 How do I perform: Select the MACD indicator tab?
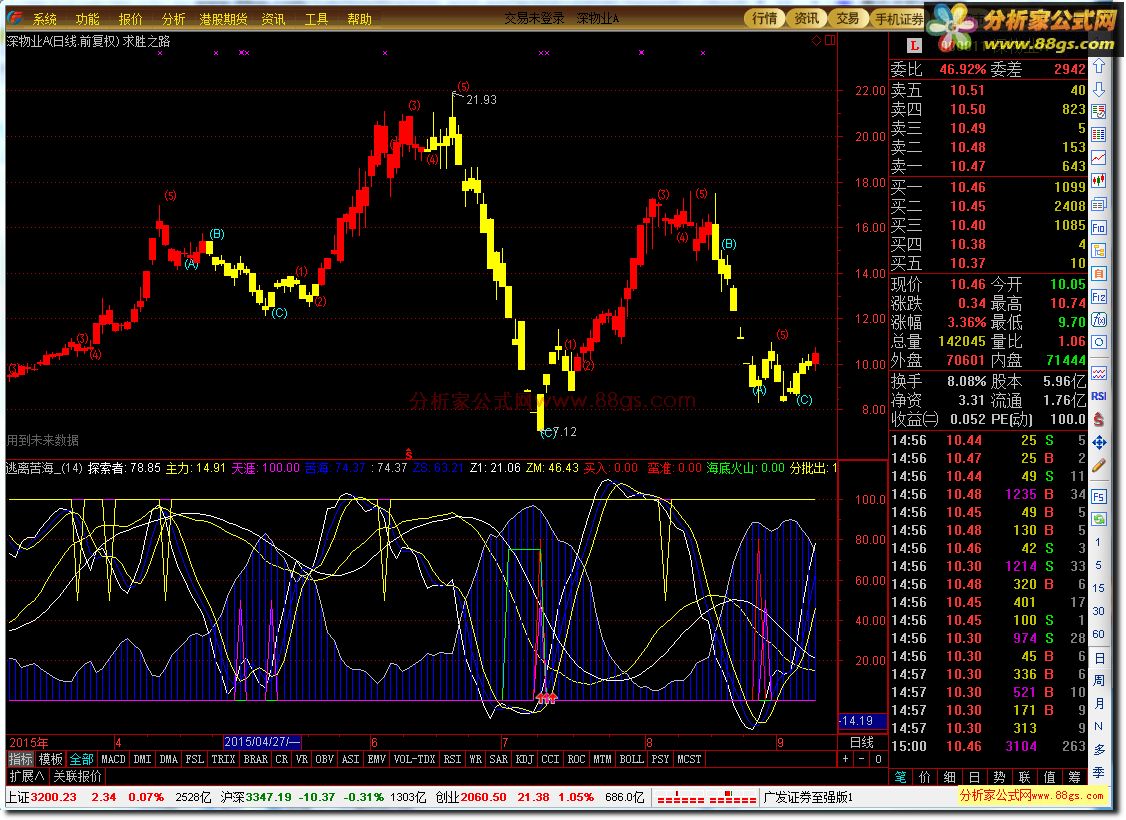(113, 759)
